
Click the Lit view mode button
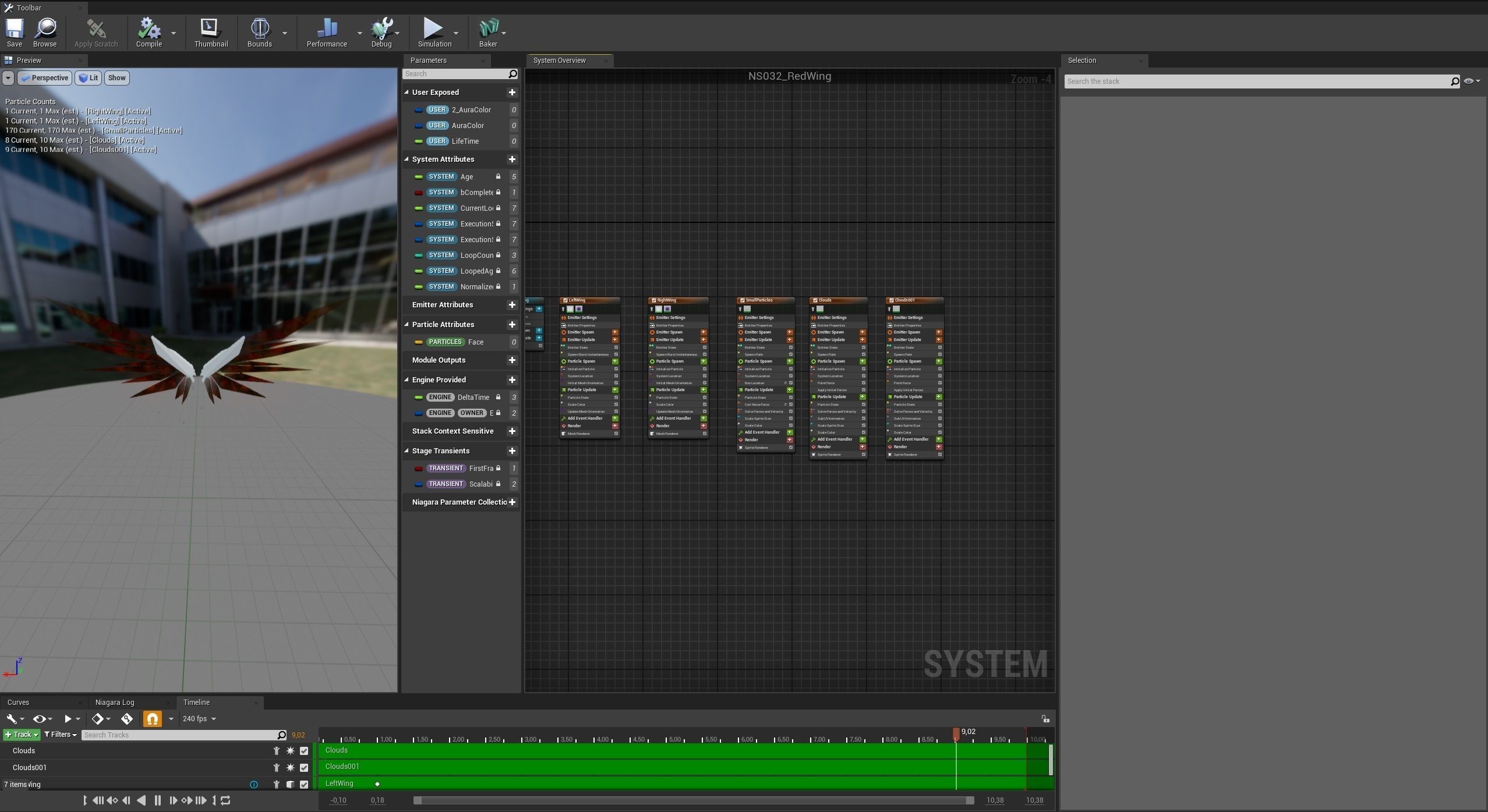(x=89, y=78)
